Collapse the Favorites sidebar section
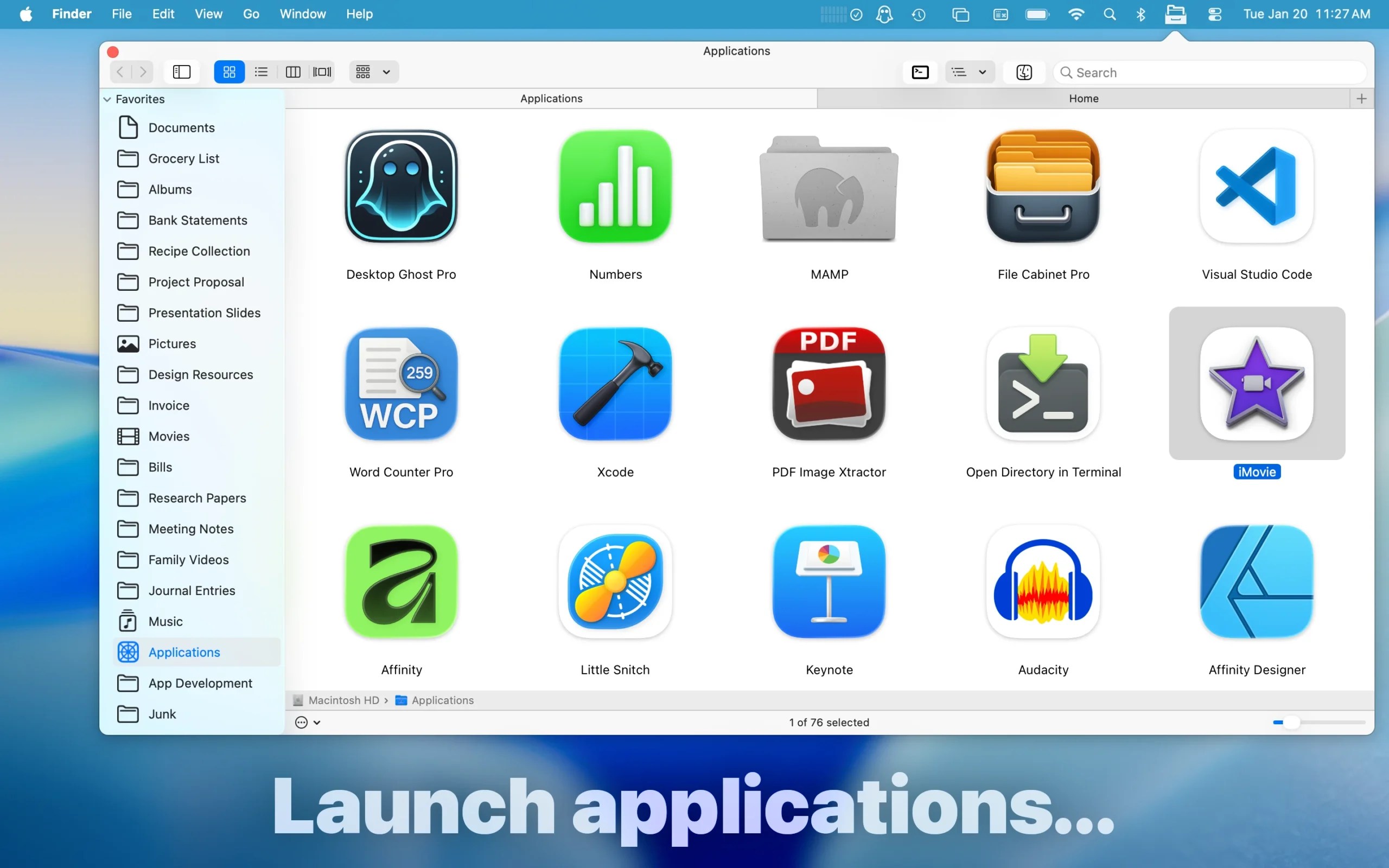Viewport: 1389px width, 868px height. 107,99
